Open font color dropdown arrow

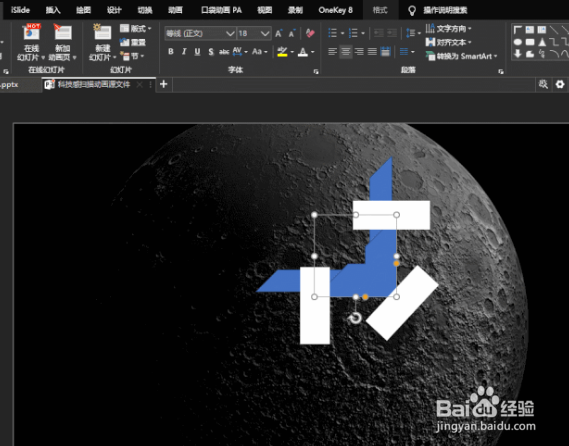pyautogui.click(x=312, y=52)
